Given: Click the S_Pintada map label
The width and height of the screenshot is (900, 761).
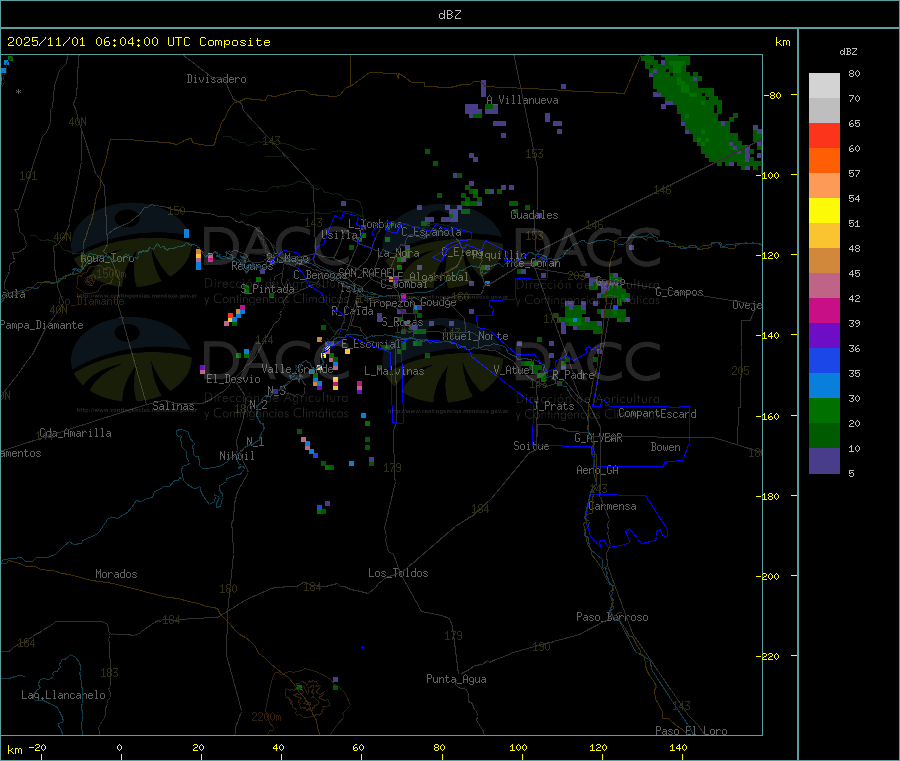Looking at the screenshot, I should tap(267, 289).
